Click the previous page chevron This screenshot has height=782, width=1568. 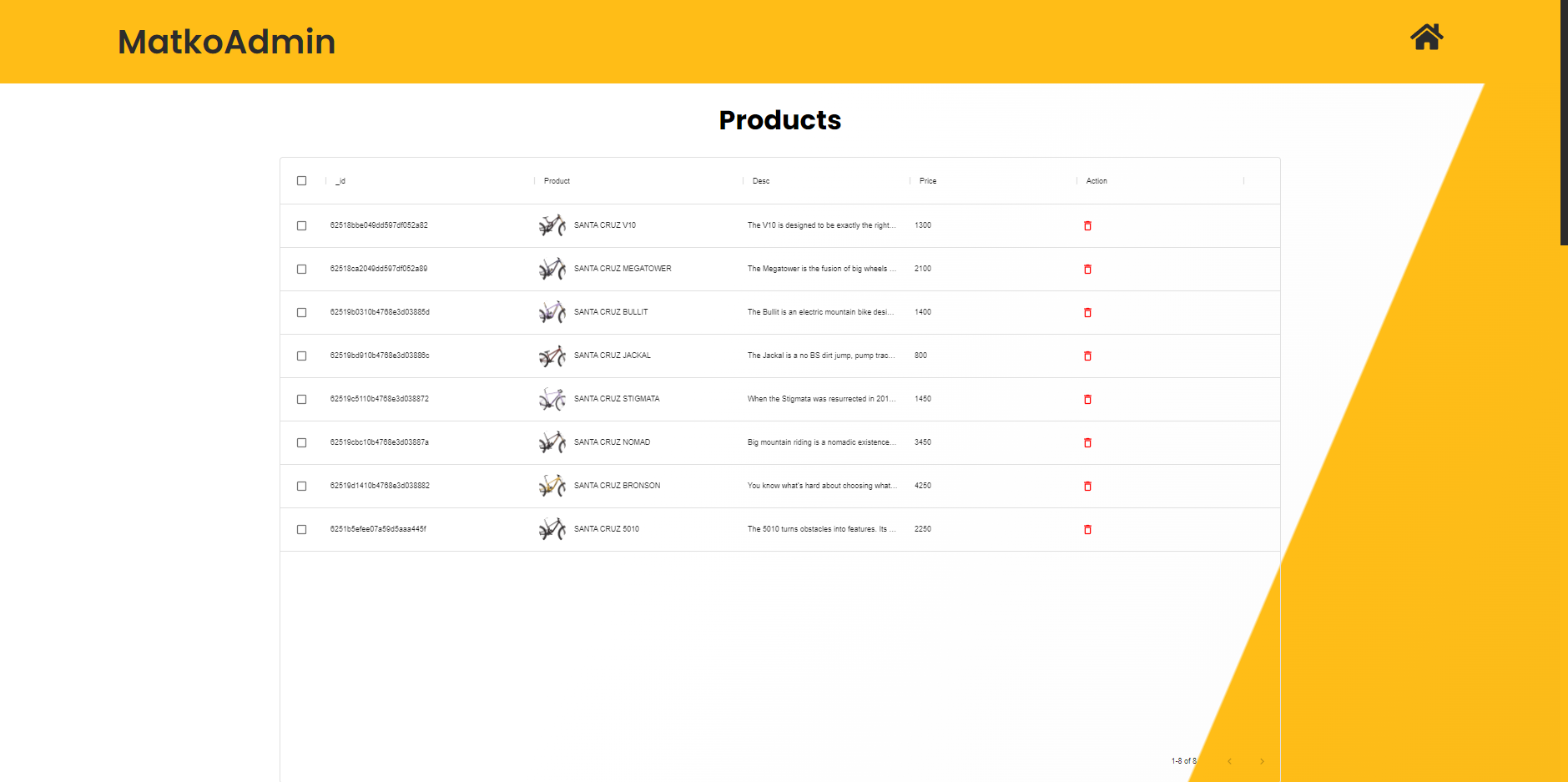1229,760
